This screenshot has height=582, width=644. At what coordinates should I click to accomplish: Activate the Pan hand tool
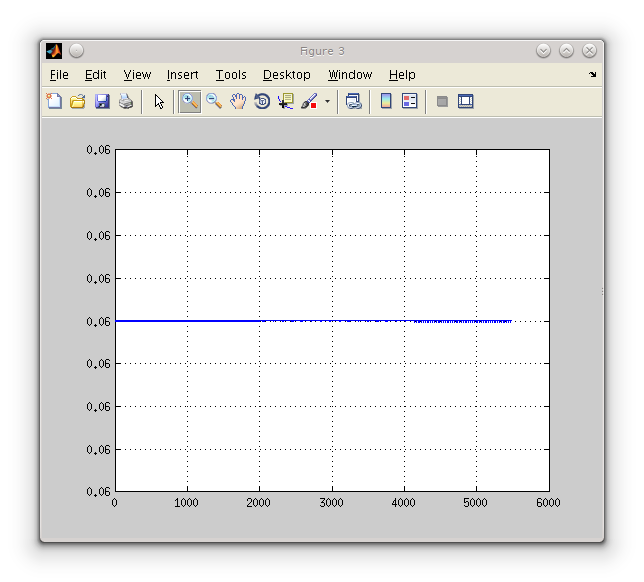point(238,101)
